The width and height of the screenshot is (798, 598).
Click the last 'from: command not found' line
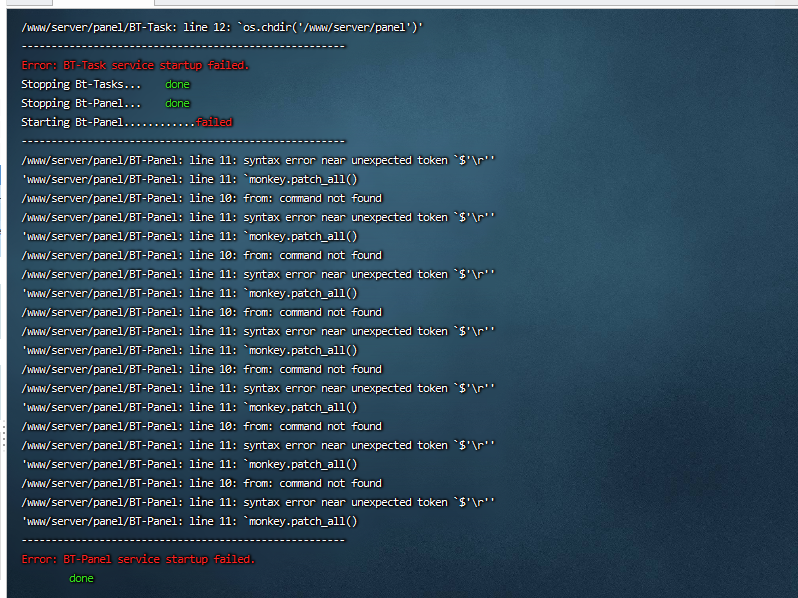(201, 483)
